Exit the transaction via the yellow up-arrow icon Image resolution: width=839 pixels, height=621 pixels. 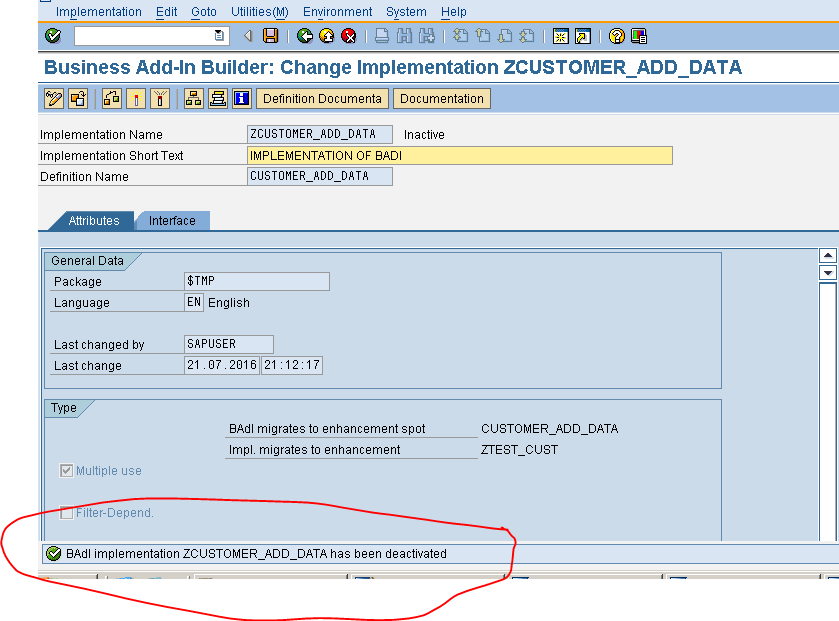point(325,36)
